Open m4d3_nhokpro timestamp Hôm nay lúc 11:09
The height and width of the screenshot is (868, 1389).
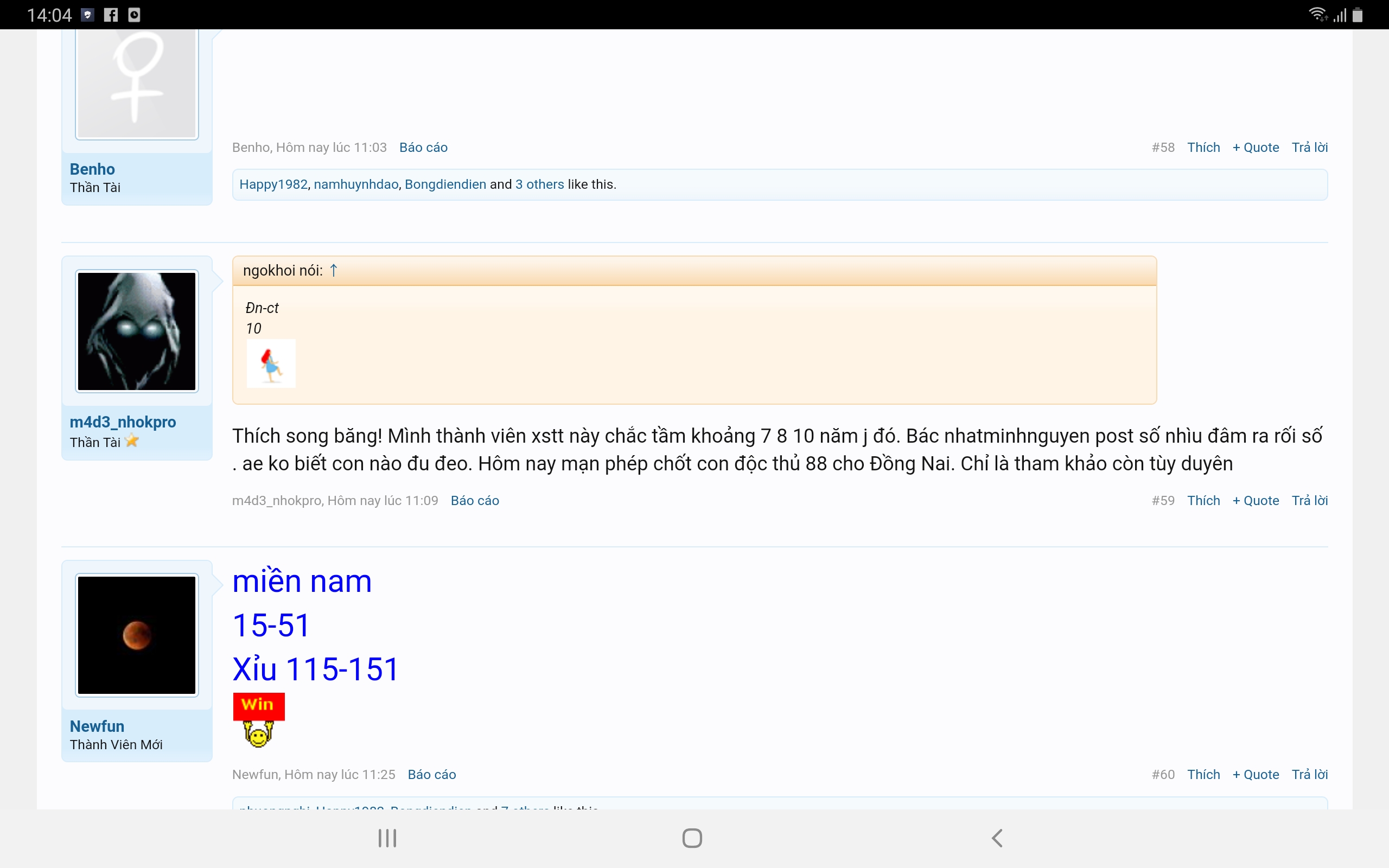(x=383, y=501)
